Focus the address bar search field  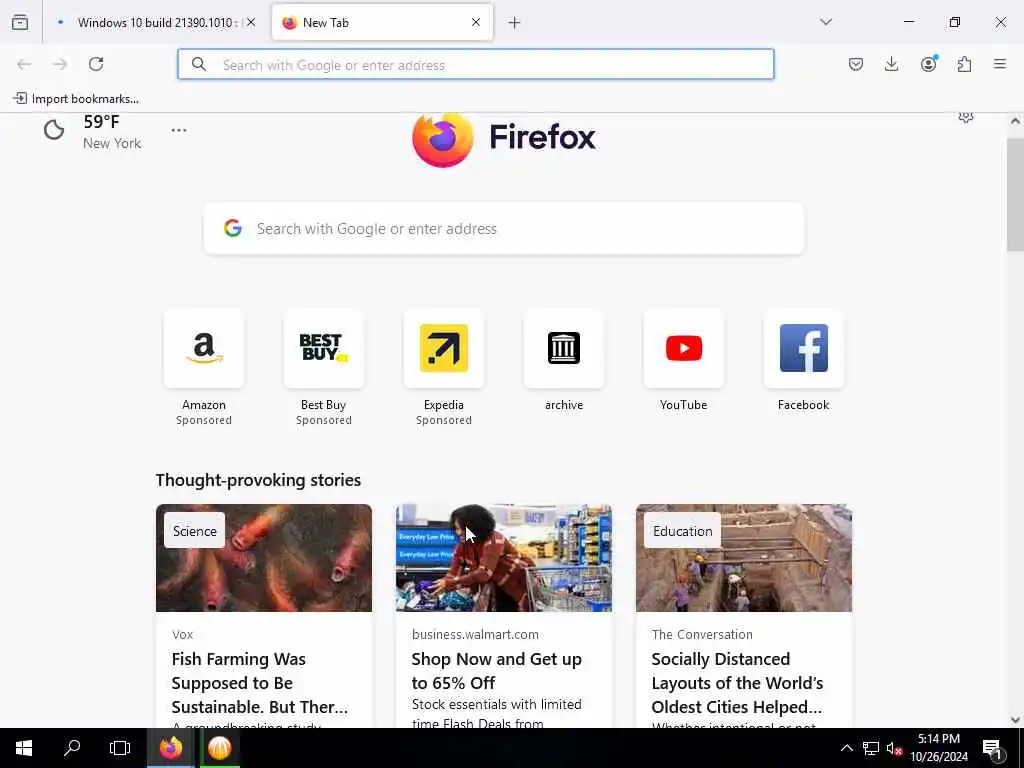pos(476,64)
